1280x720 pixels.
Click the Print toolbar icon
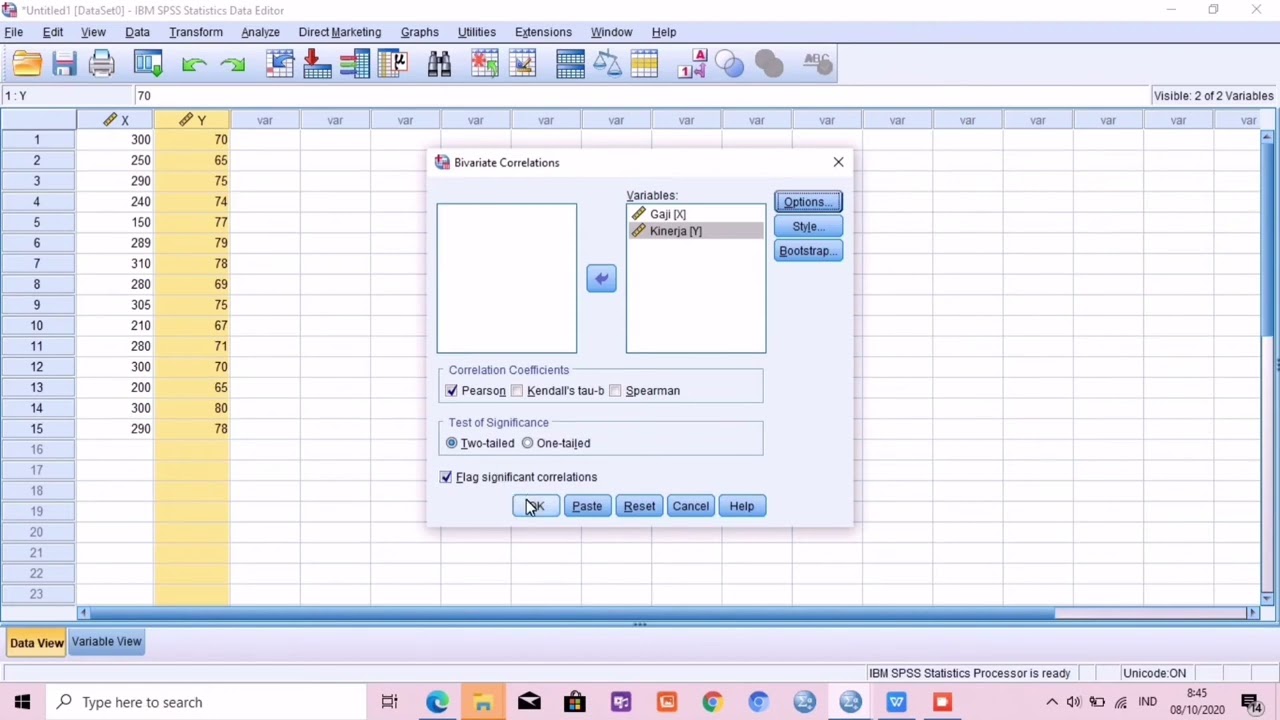(x=101, y=65)
